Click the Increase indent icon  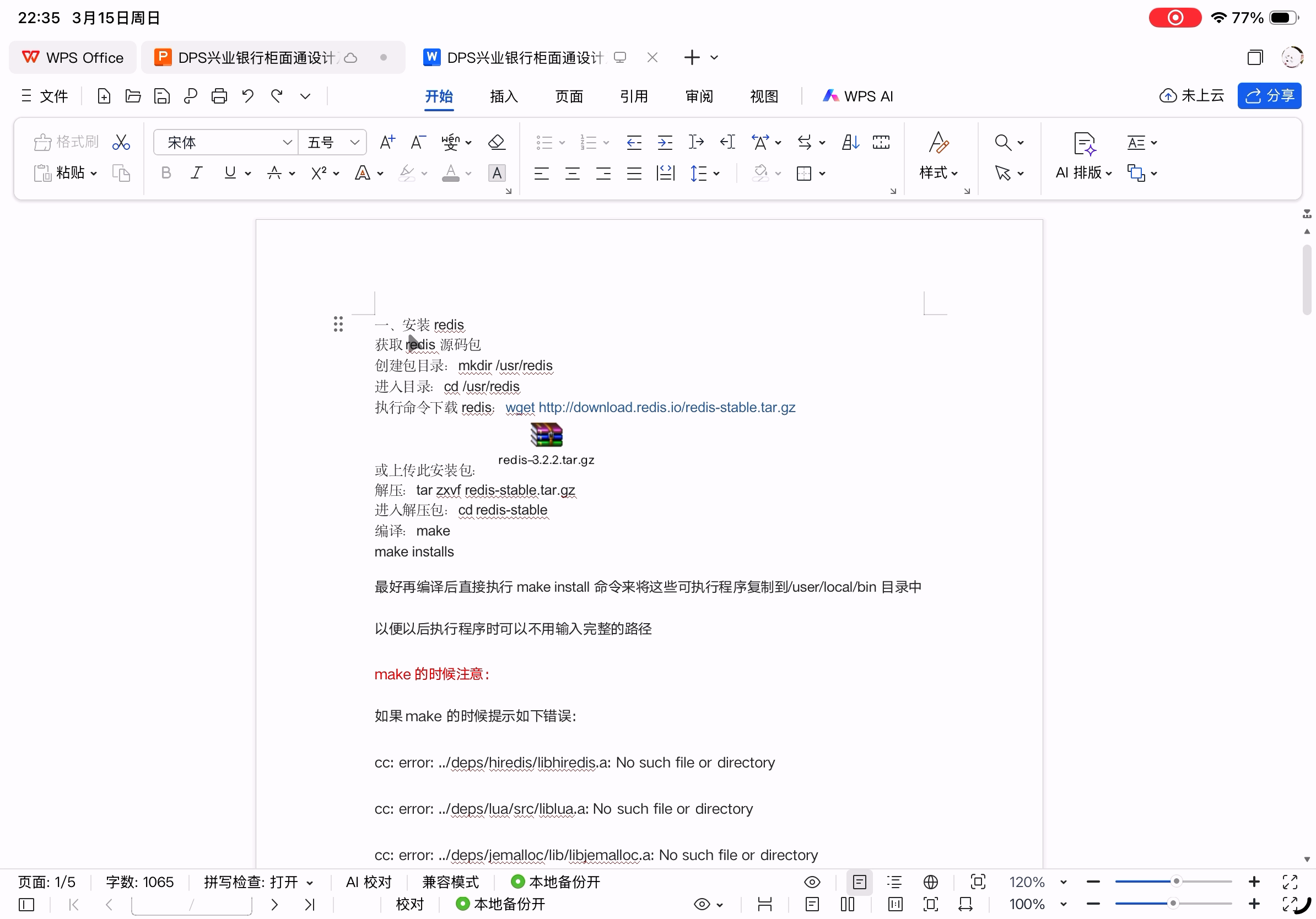pyautogui.click(x=665, y=142)
